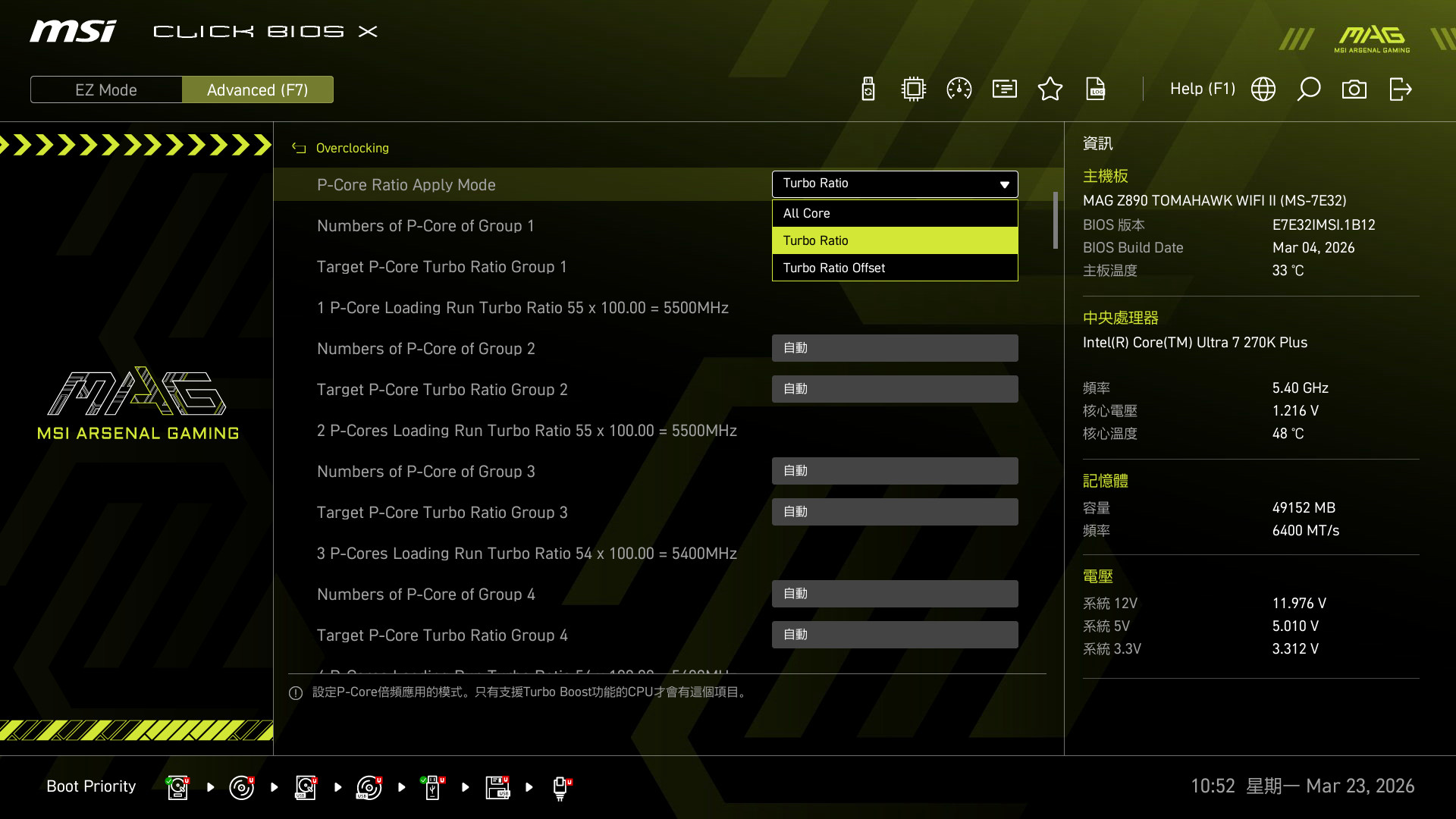
Task: Open the Favorites star icon
Action: click(1050, 89)
